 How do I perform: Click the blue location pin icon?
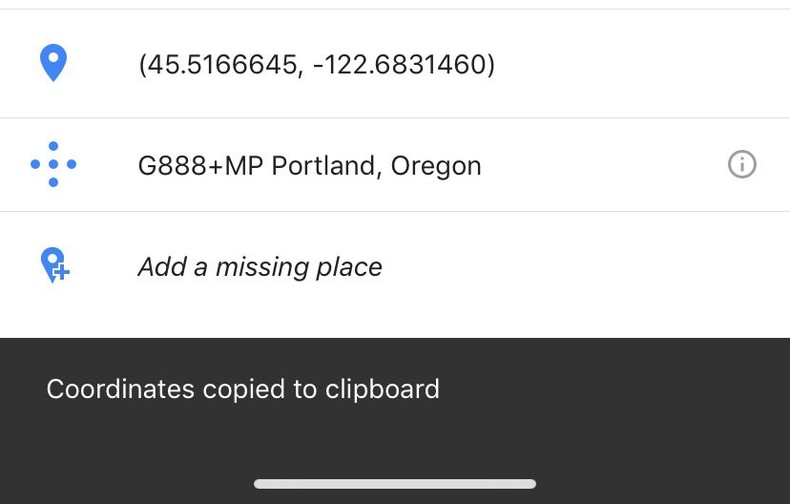53,63
